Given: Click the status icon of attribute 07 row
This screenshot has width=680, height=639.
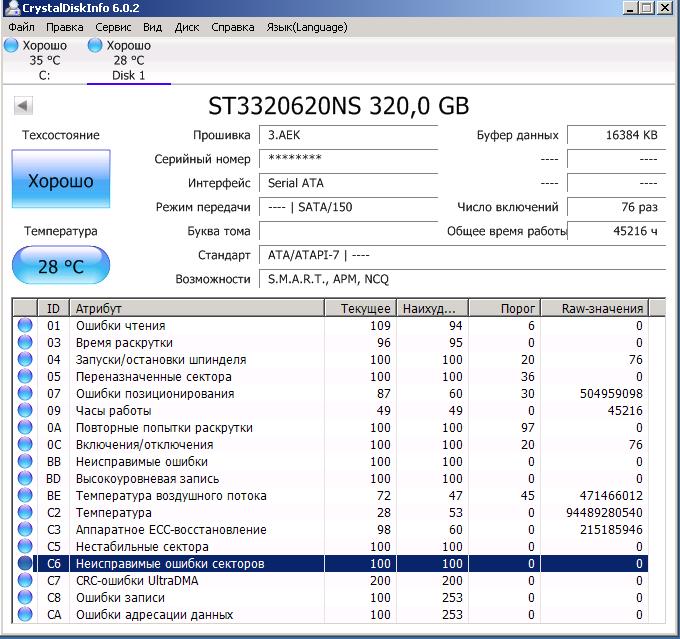Looking at the screenshot, I should click(x=25, y=393).
